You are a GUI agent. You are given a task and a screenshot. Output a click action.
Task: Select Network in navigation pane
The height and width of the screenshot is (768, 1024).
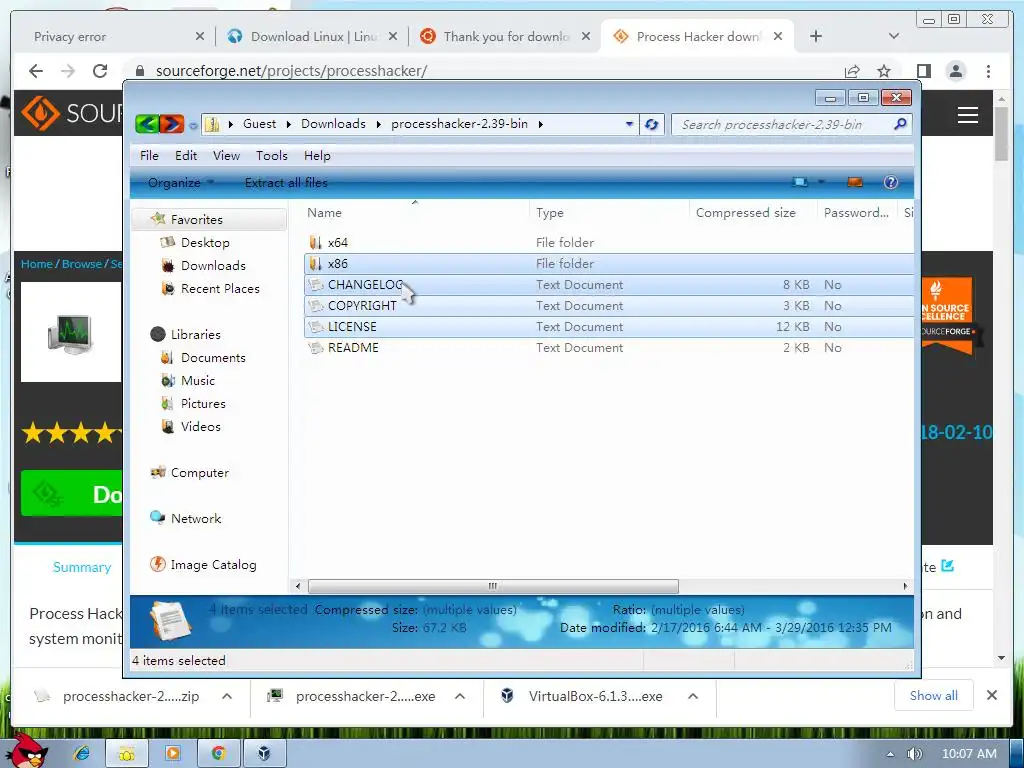(195, 519)
